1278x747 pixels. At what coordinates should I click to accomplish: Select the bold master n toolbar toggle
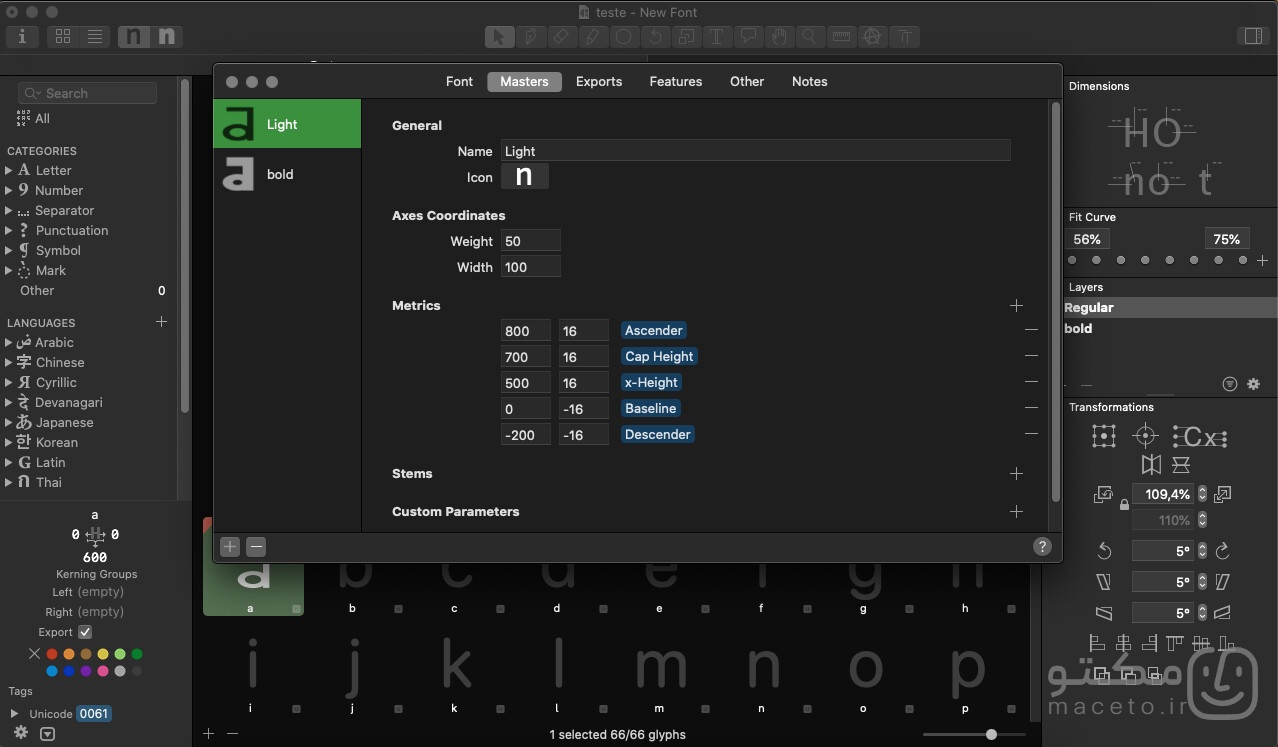click(166, 37)
